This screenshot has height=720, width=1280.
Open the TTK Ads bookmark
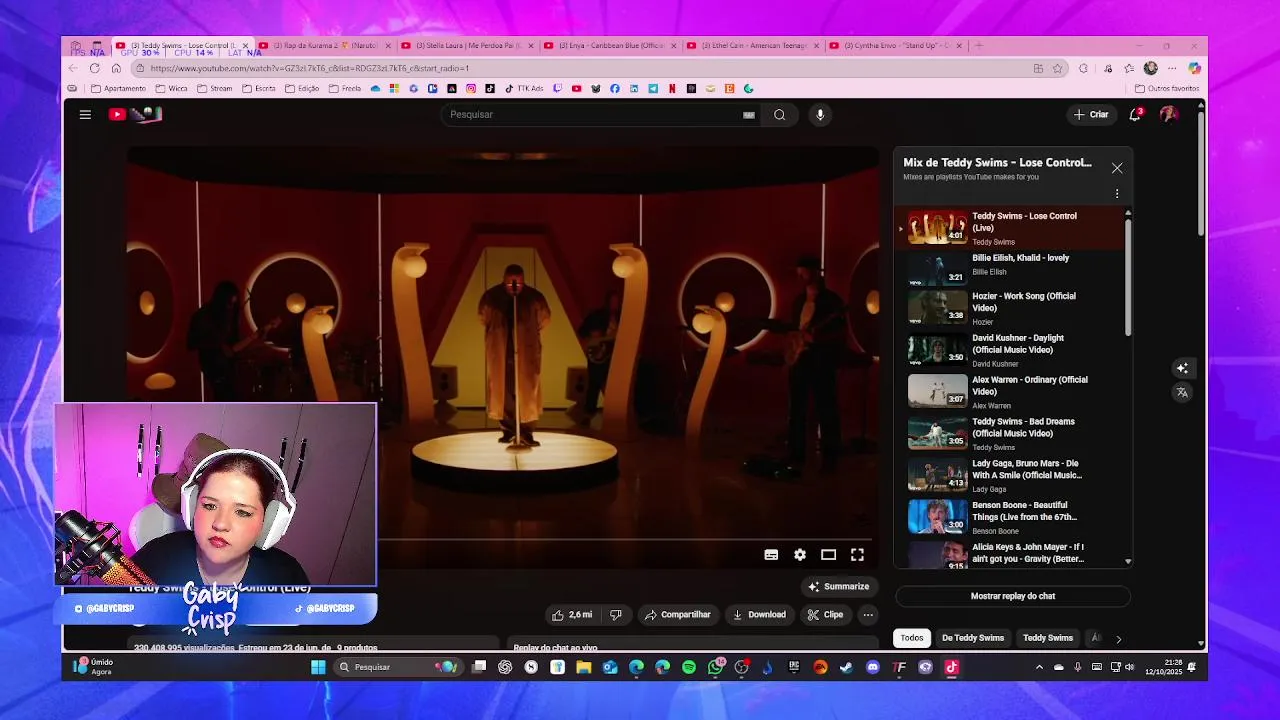coord(524,88)
